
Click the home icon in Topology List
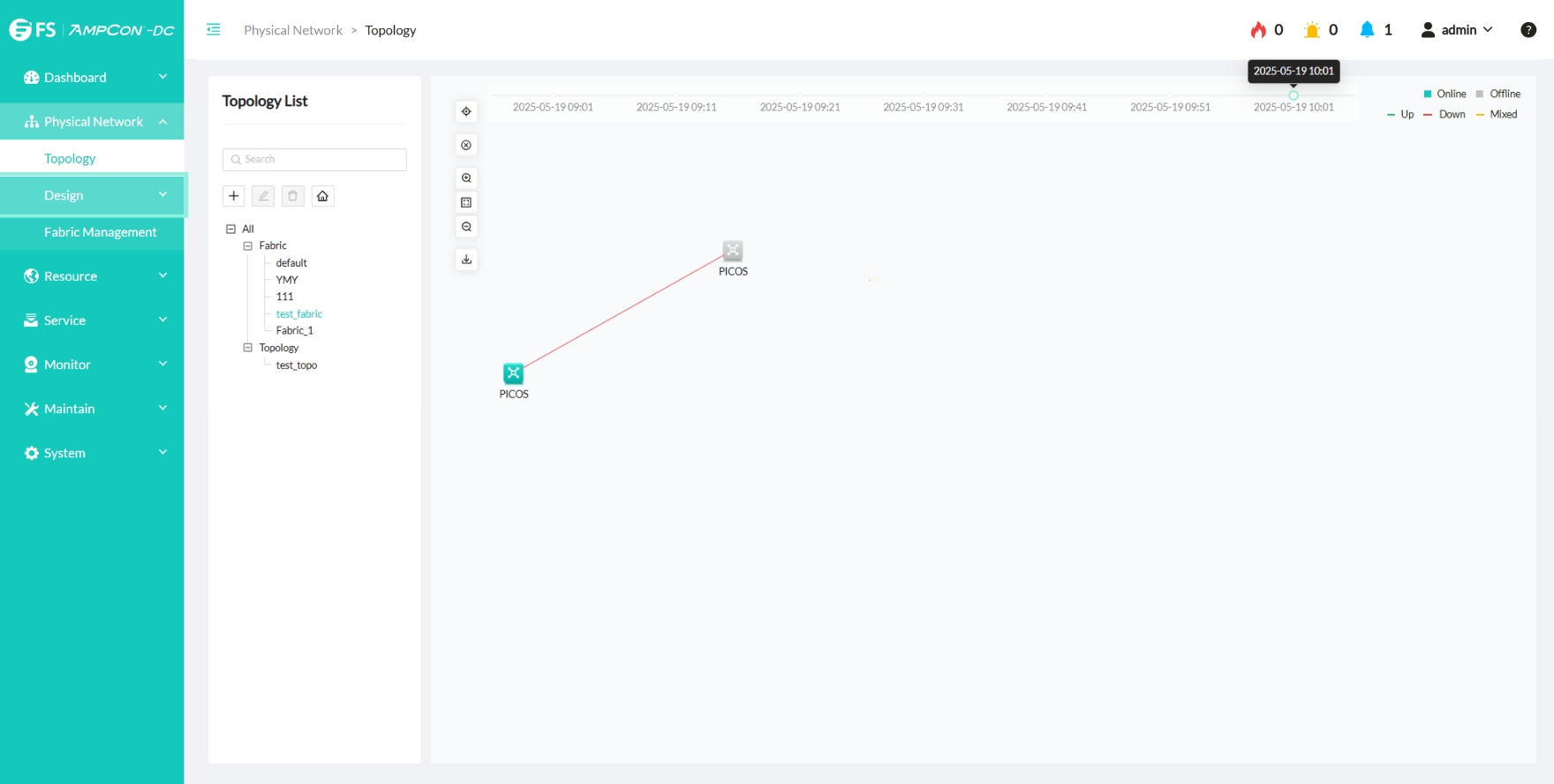click(323, 196)
